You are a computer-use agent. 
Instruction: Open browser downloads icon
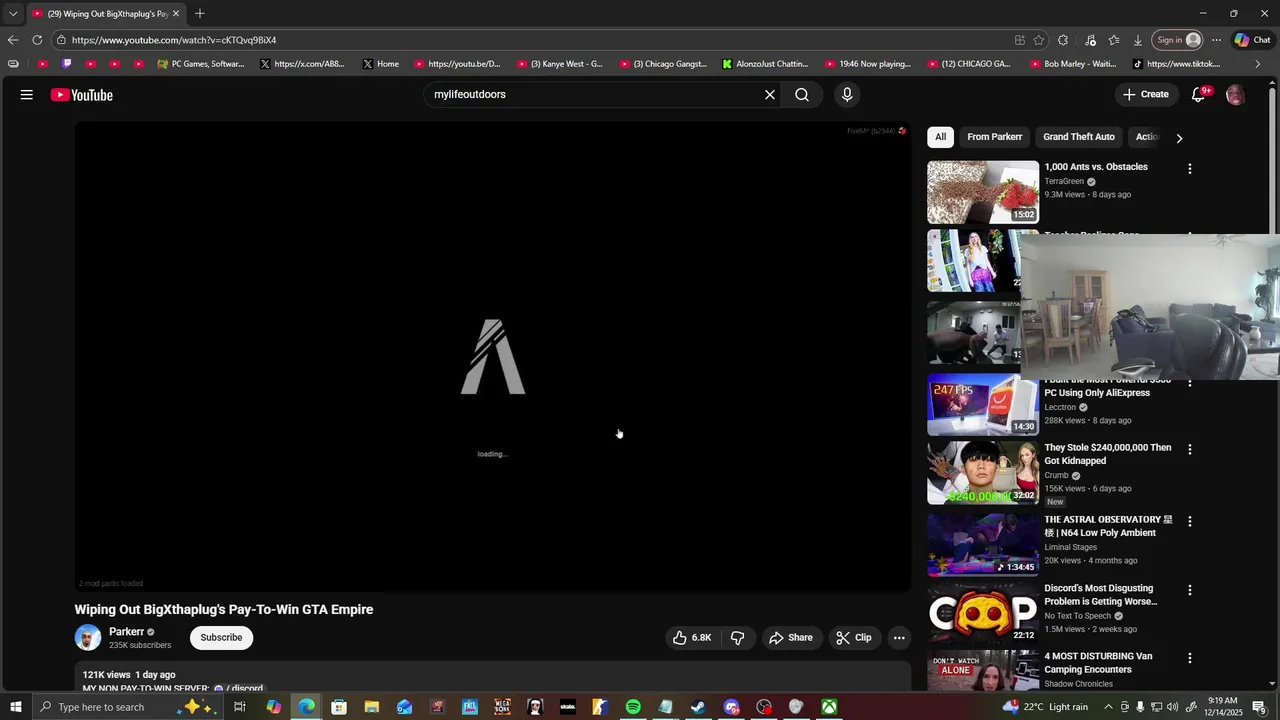[x=1137, y=40]
